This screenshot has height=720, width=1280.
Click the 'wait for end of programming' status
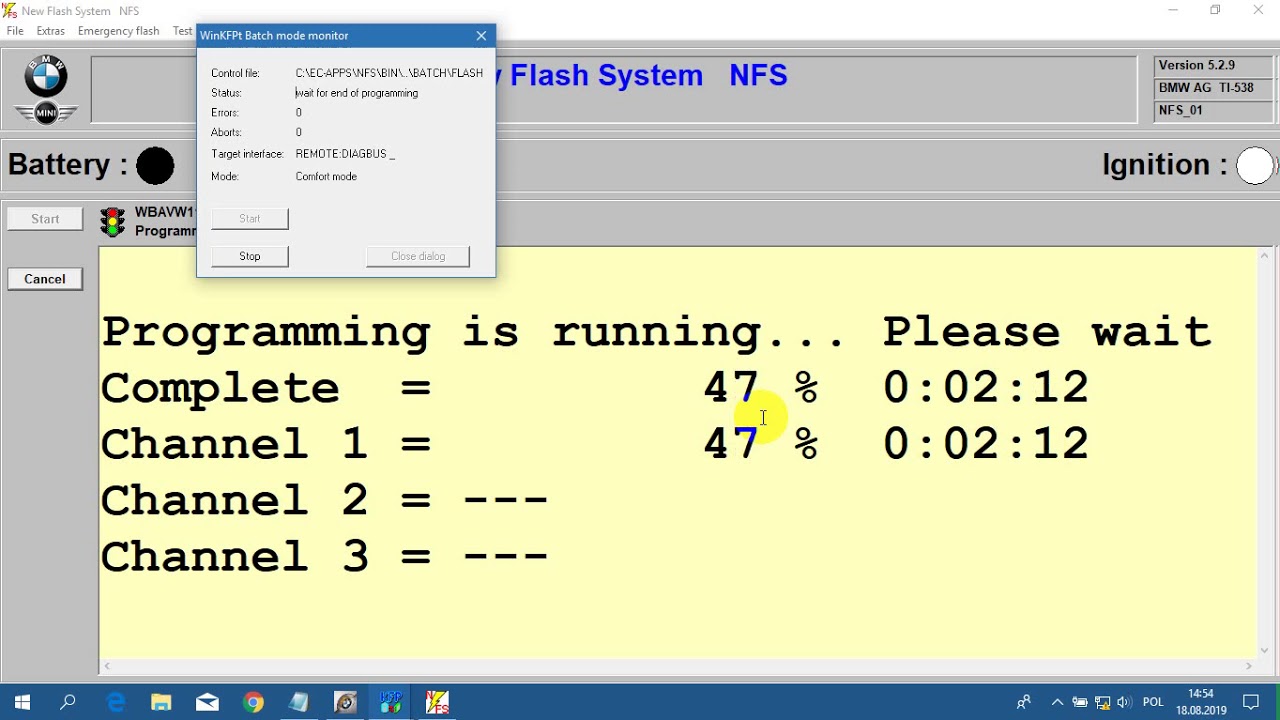pyautogui.click(x=357, y=93)
